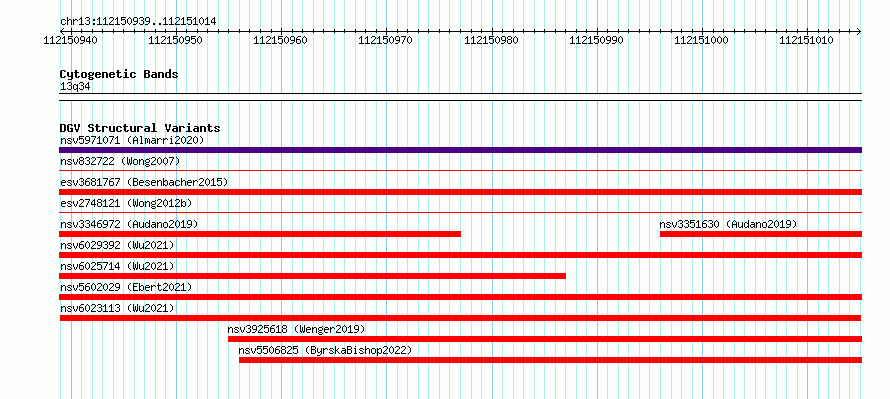
Task: Open nsv5602029 (Ebert2021) variant label
Action: tap(126, 287)
